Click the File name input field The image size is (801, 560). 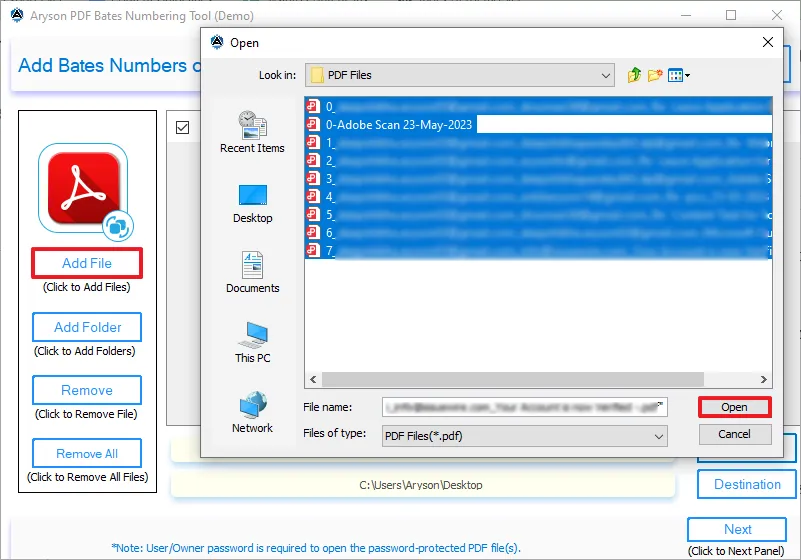pyautogui.click(x=525, y=407)
